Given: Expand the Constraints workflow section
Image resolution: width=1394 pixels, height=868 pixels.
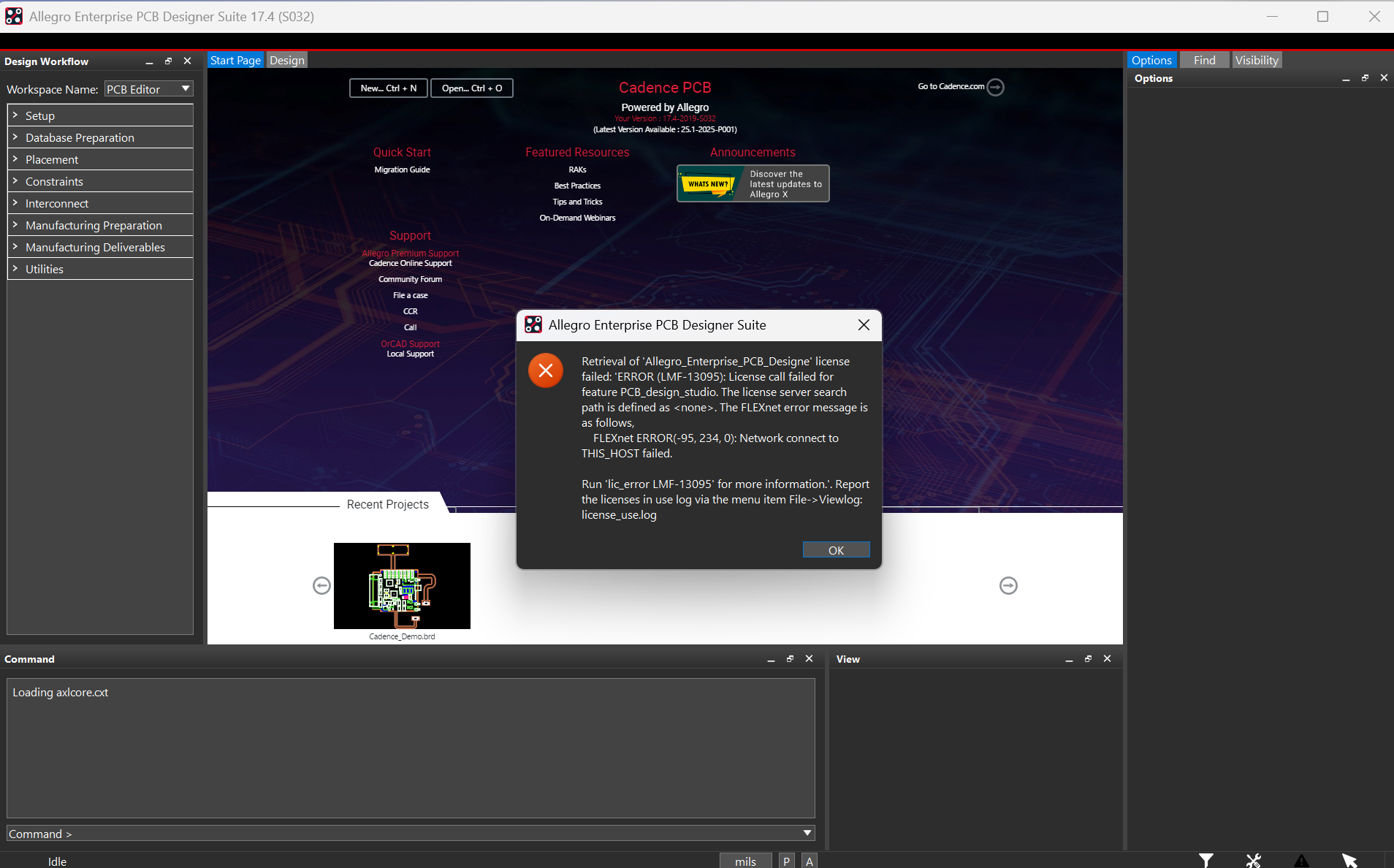Looking at the screenshot, I should click(x=100, y=181).
